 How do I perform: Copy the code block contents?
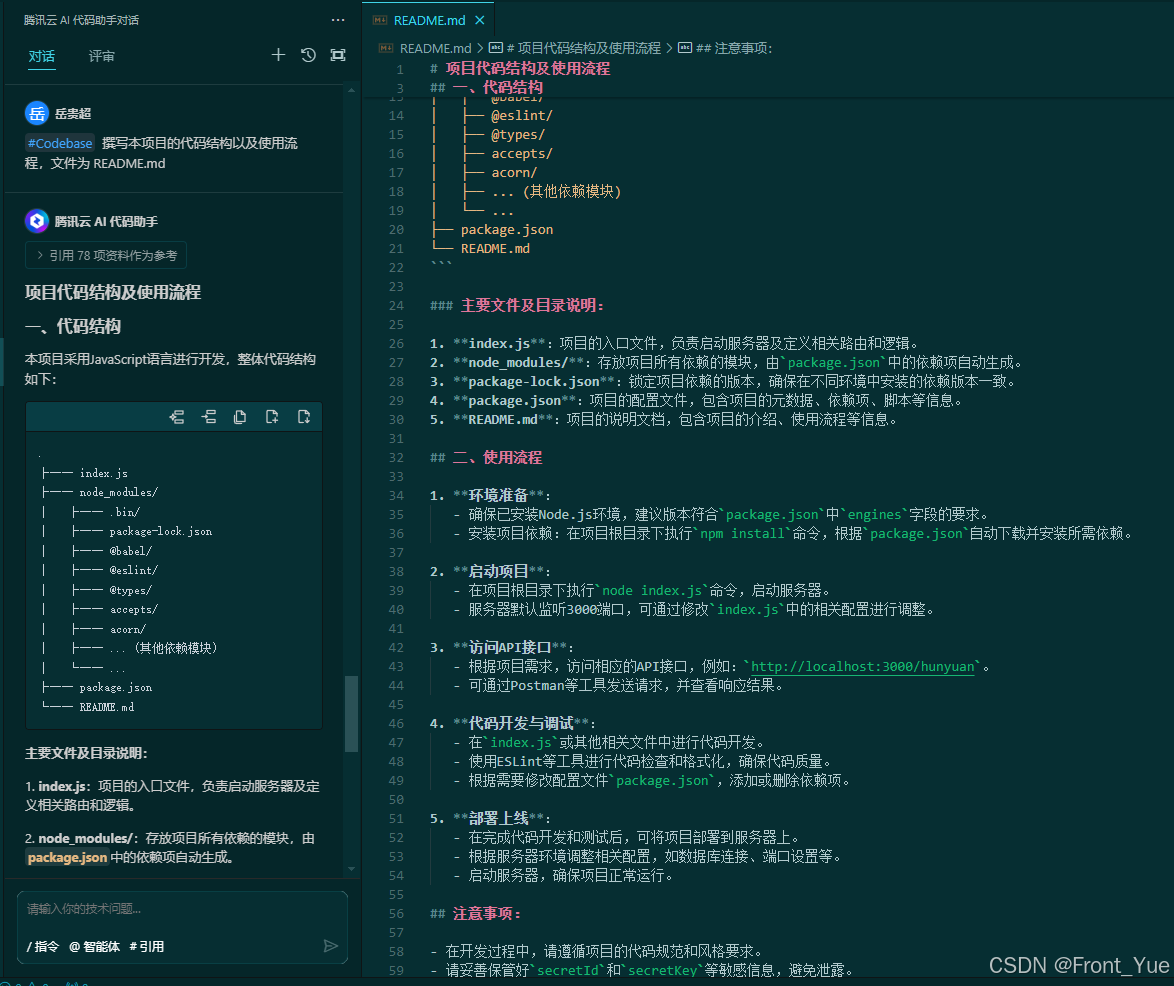click(x=240, y=417)
